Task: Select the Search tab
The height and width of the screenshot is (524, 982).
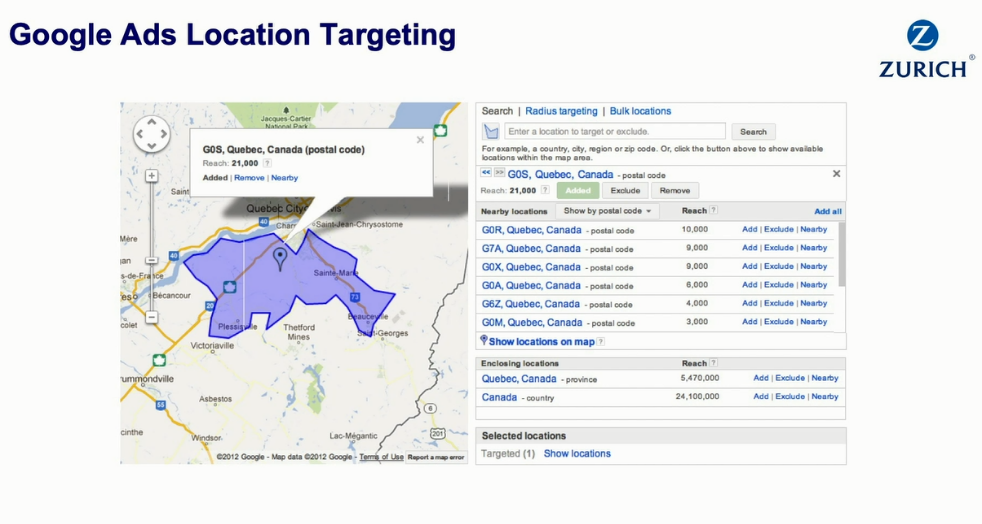Action: pos(497,111)
